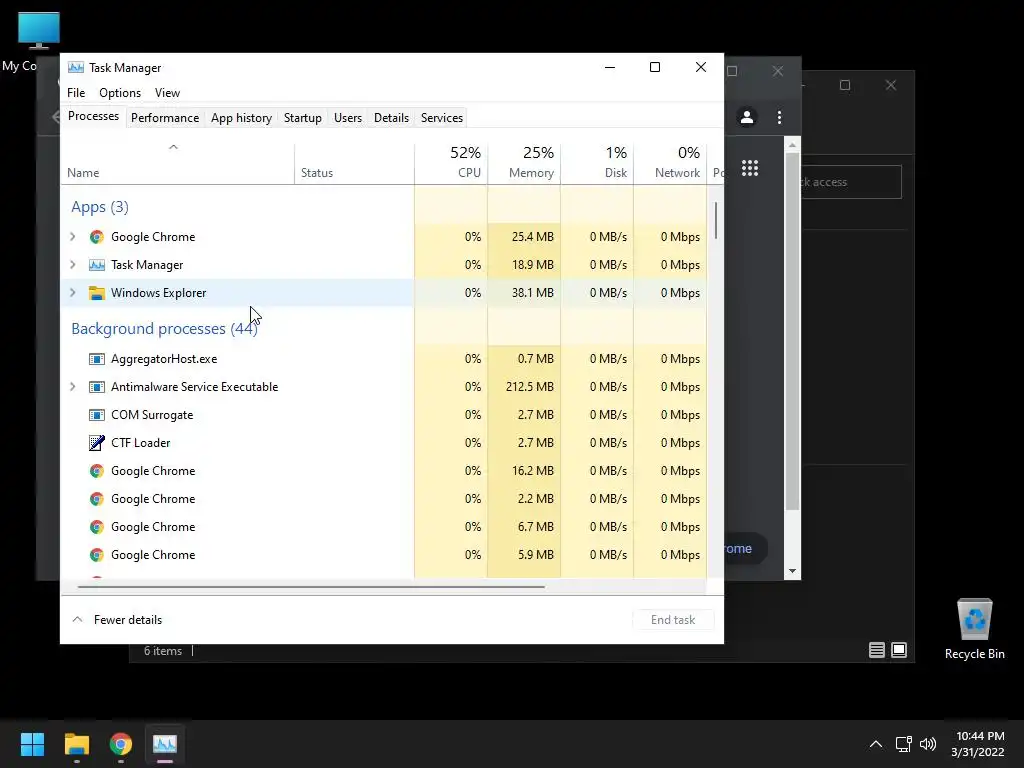Collapse to Fewer details view

(x=117, y=620)
